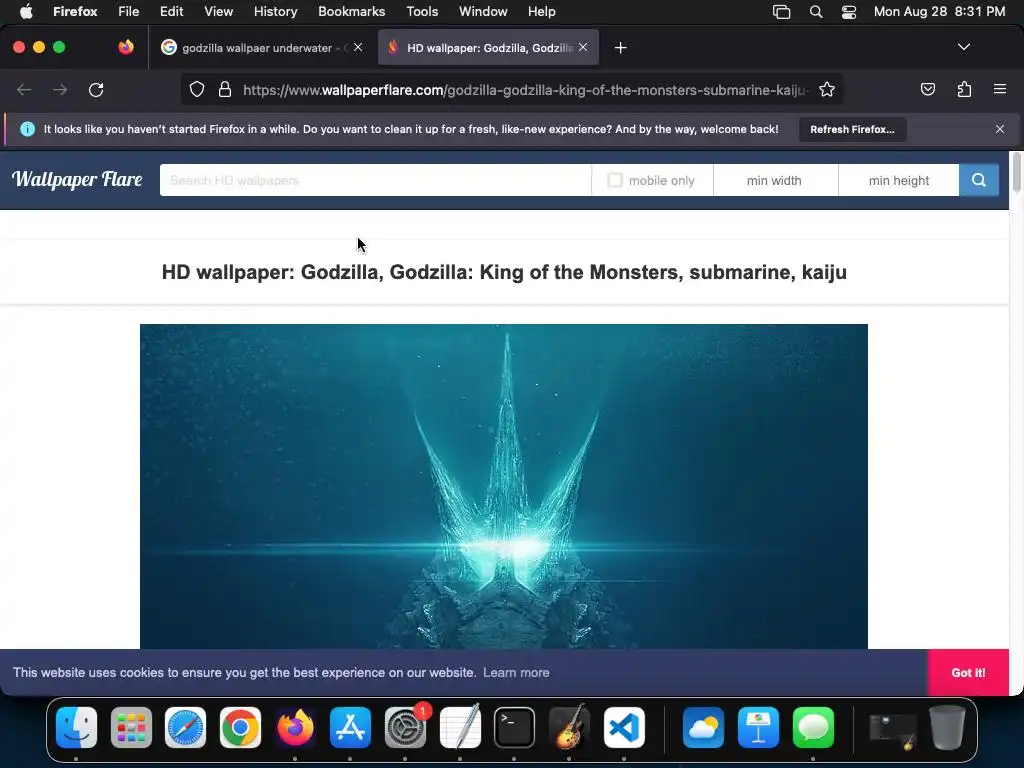Viewport: 1024px width, 768px height.
Task: Open Messages from the Dock
Action: click(x=813, y=728)
